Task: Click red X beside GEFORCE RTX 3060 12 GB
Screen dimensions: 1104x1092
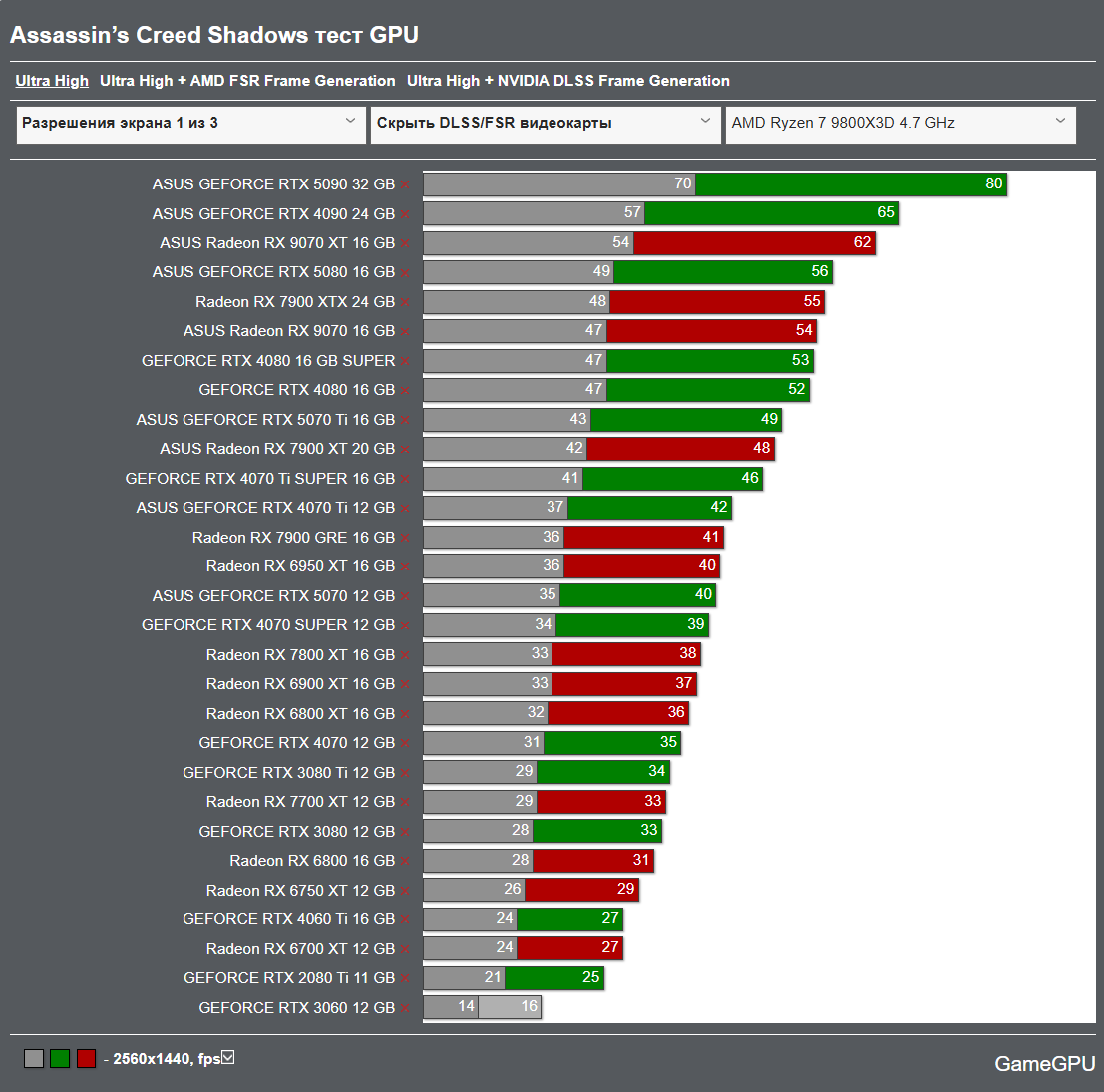Action: pyautogui.click(x=405, y=1008)
